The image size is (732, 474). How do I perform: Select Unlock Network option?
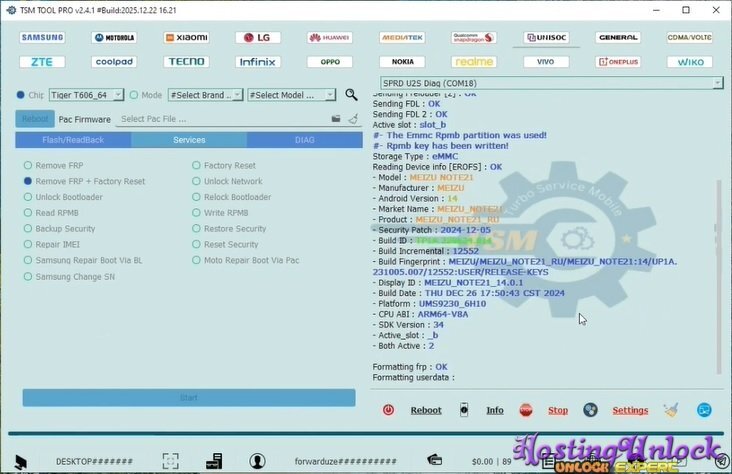[x=227, y=181]
